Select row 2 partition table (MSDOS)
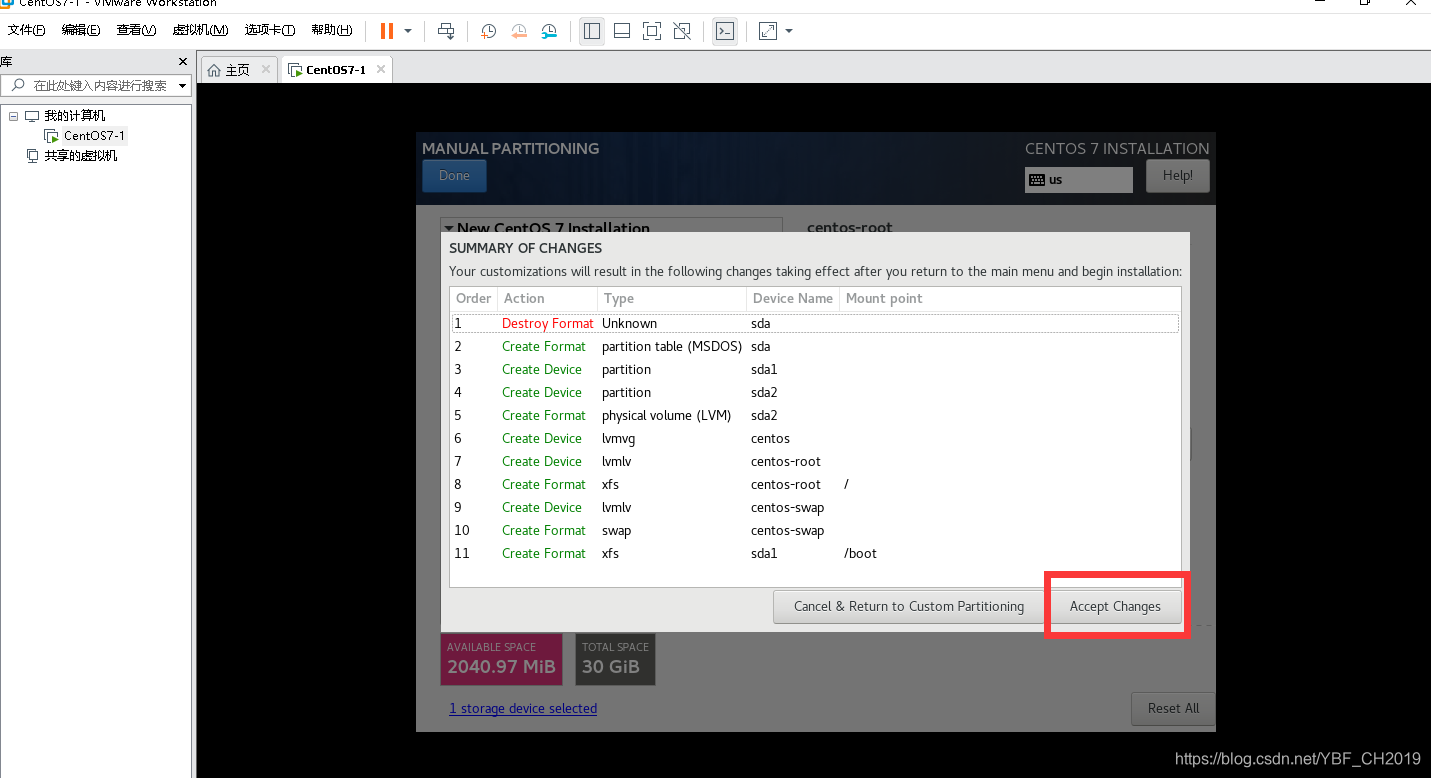This screenshot has width=1431, height=778. tap(815, 346)
